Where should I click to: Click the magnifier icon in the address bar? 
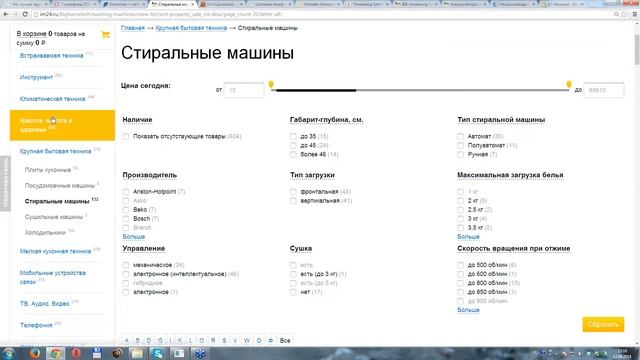point(616,14)
